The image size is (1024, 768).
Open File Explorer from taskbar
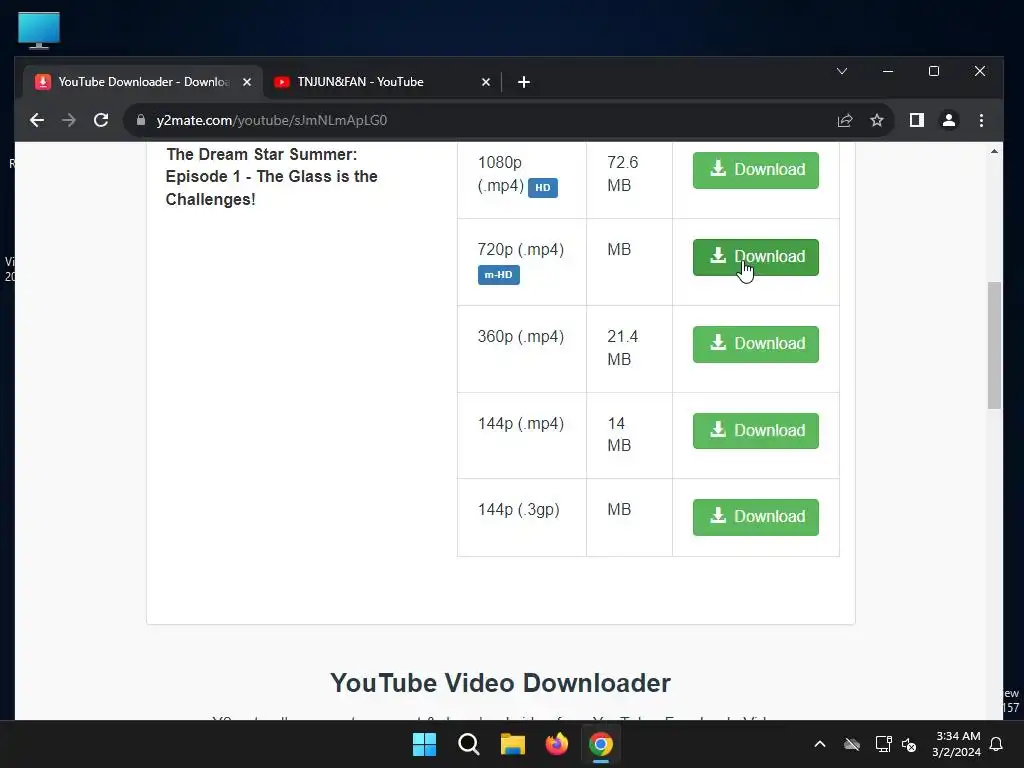513,744
